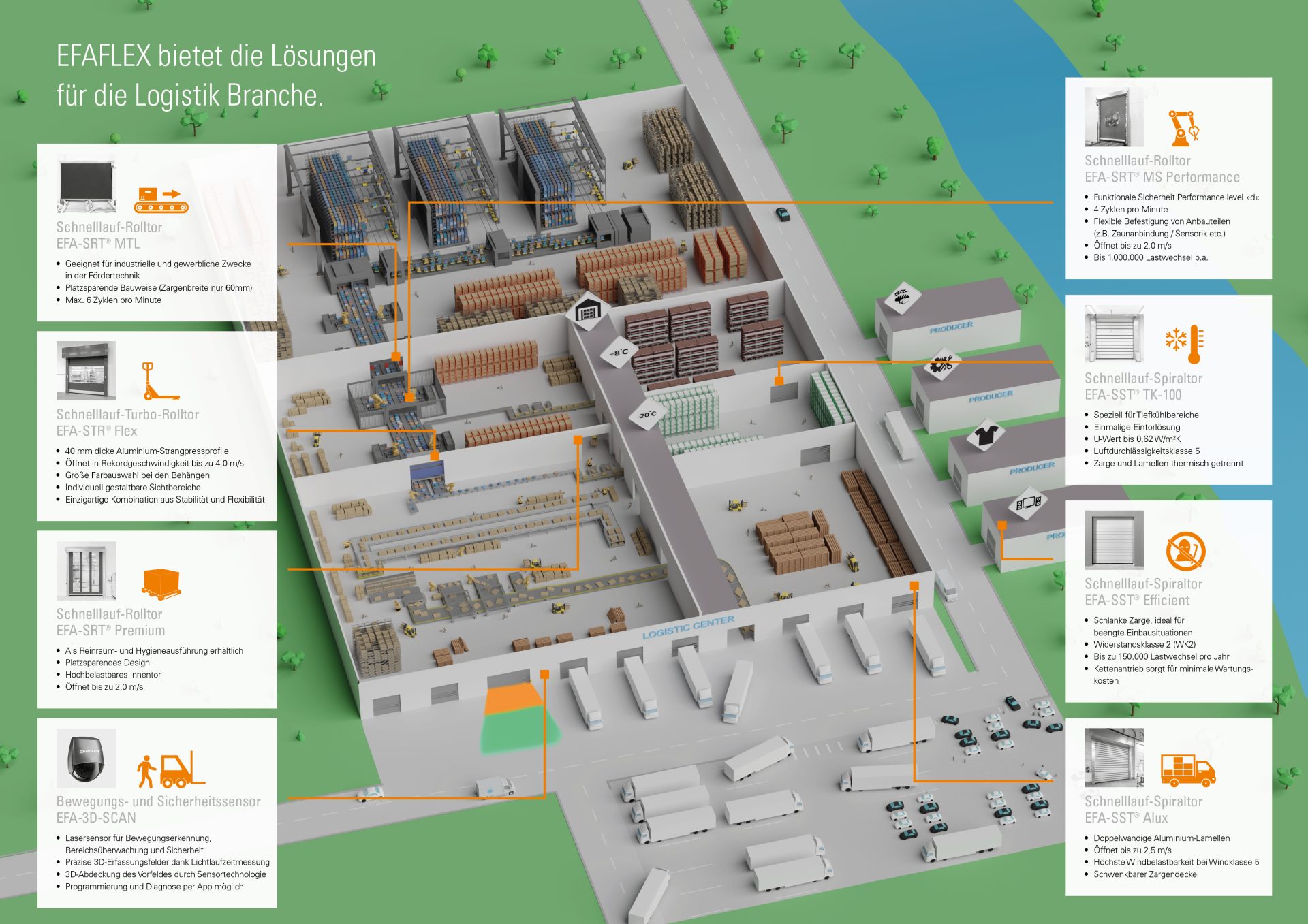
Task: Click 'Öffnet bis zu 2,0 m/s' under EFA-SRT Premium
Action: tap(104, 687)
